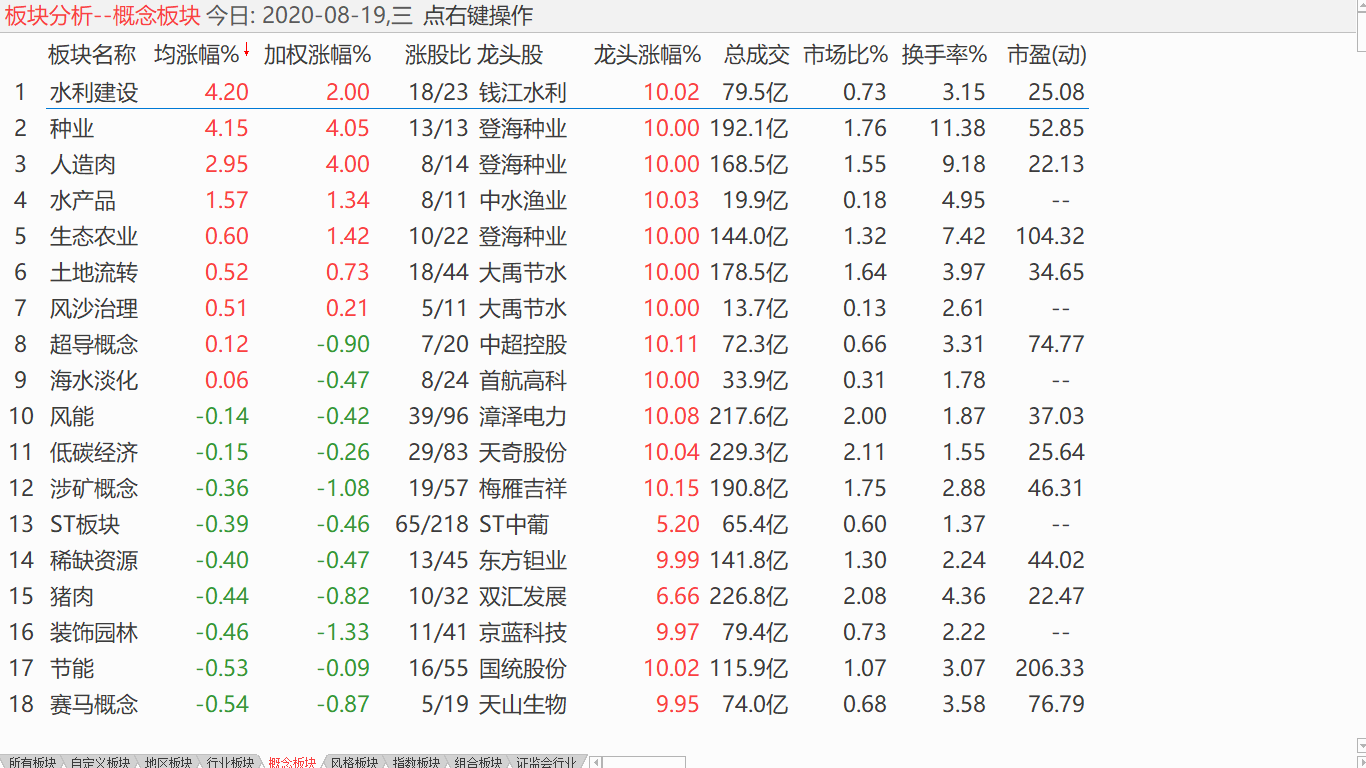Click leading stock 钱江水利
This screenshot has width=1366, height=768.
coord(523,93)
